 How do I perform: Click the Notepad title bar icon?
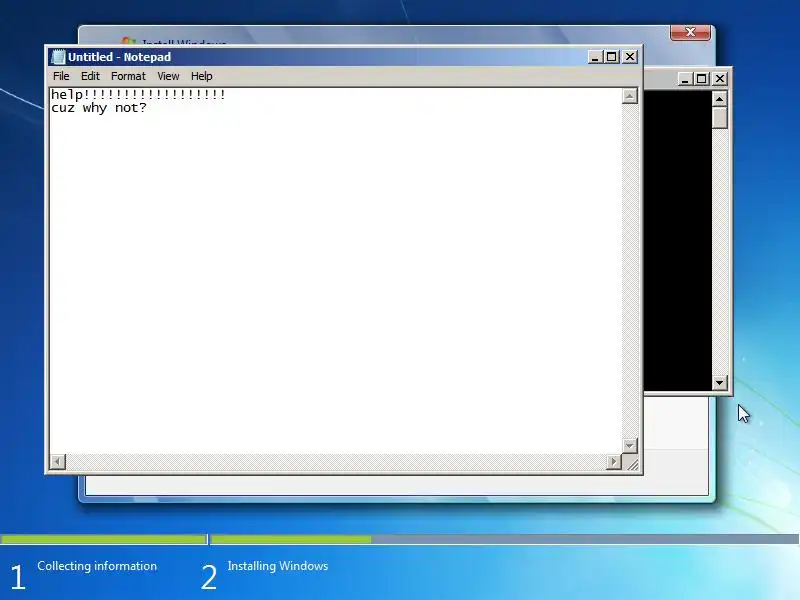pos(59,57)
